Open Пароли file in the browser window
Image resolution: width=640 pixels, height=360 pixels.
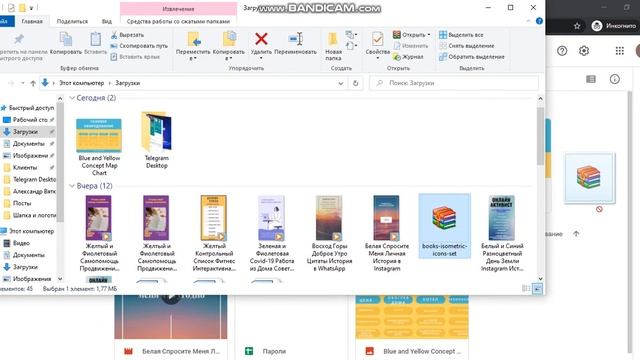click(x=274, y=351)
